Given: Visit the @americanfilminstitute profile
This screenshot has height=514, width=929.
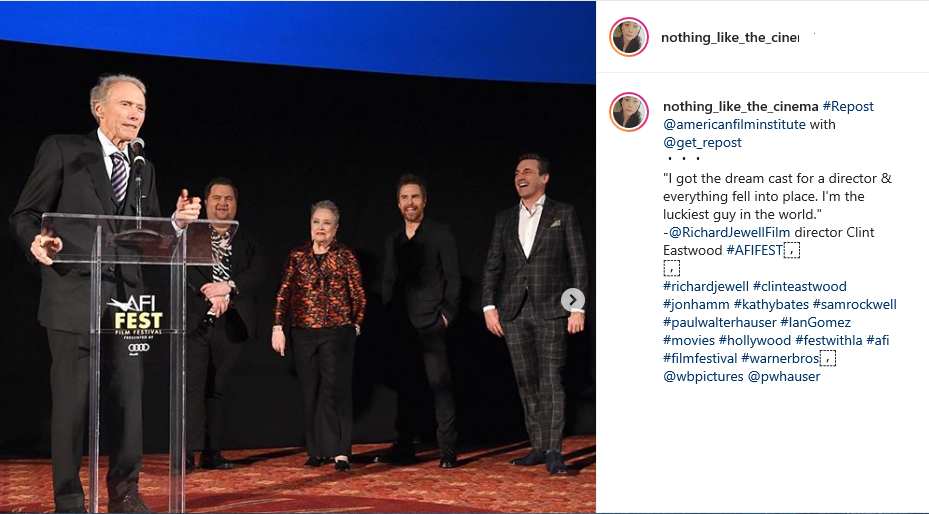Looking at the screenshot, I should coord(734,124).
